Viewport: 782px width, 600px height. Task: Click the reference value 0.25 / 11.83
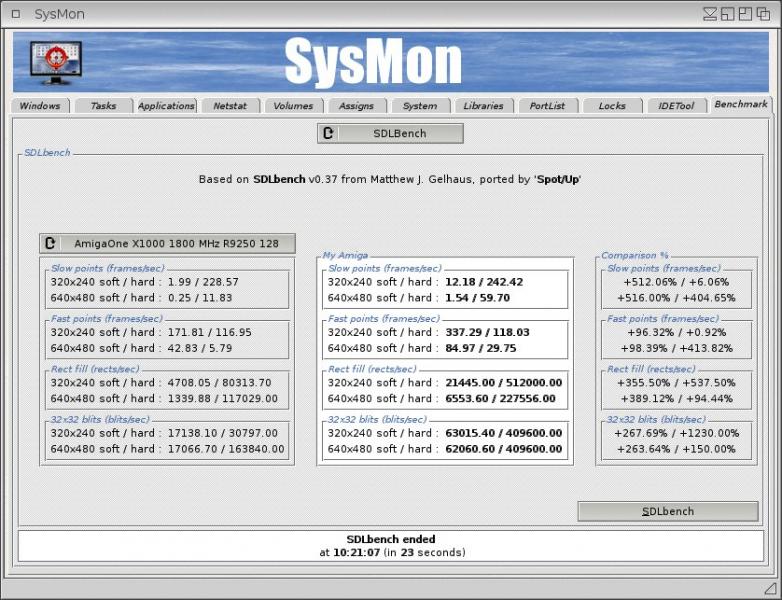199,298
